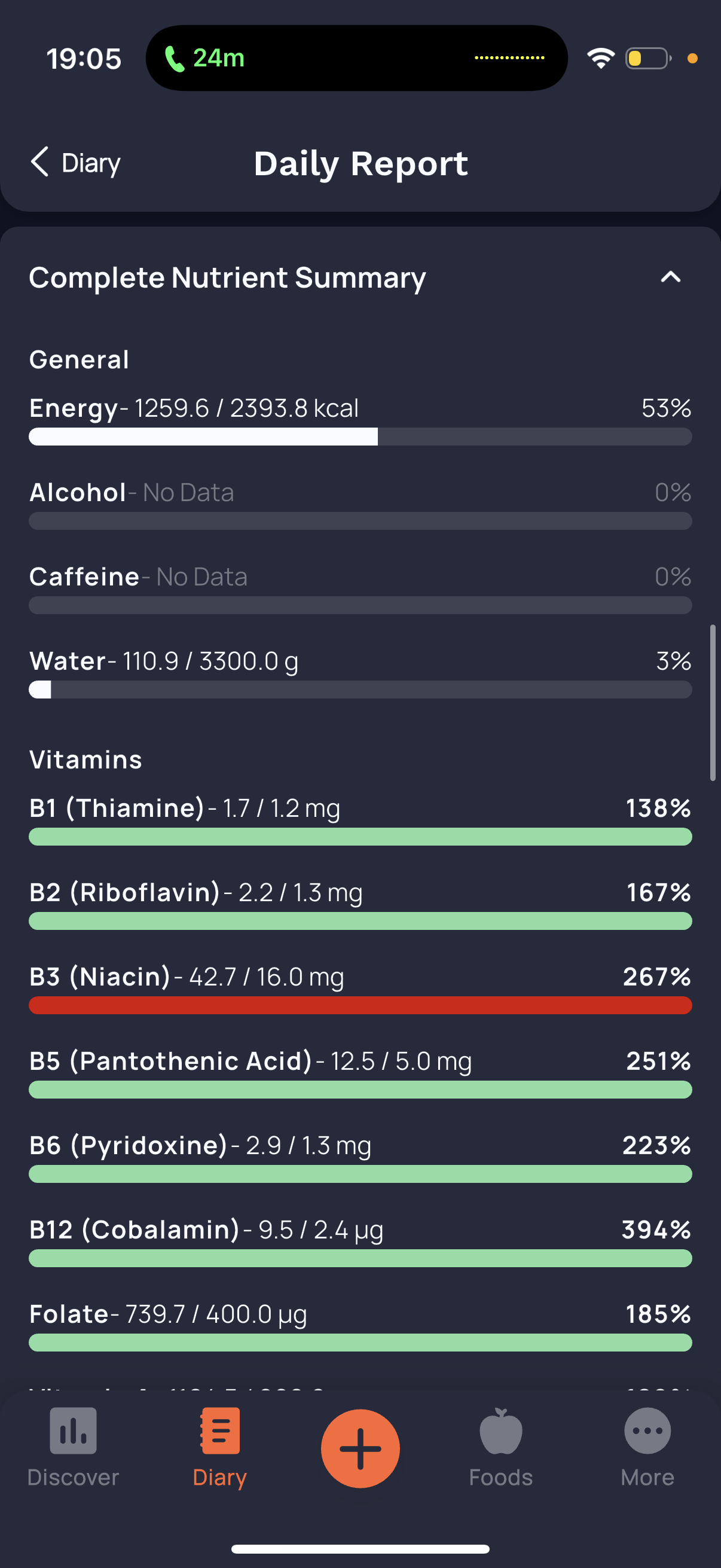This screenshot has height=1568, width=721.
Task: Switch to the Foods tab label
Action: coord(501,1477)
